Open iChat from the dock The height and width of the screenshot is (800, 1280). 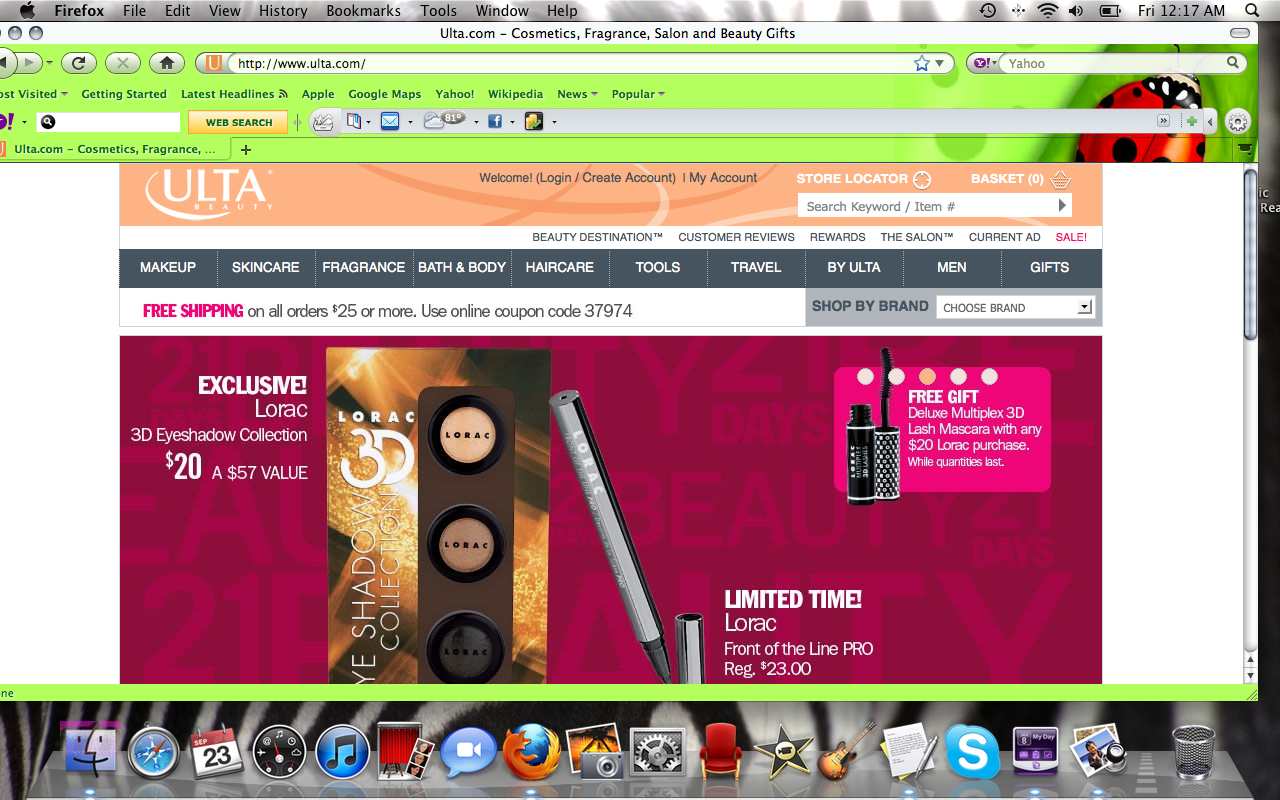pos(469,752)
